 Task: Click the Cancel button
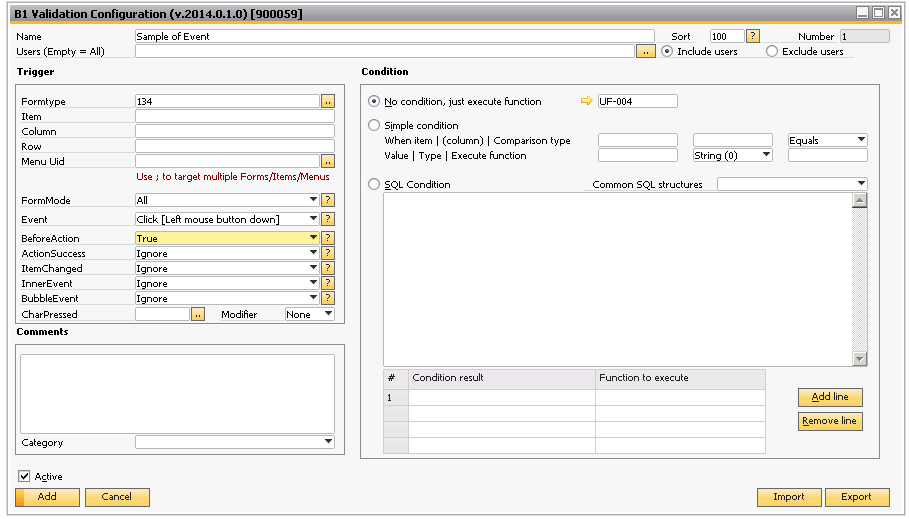(117, 497)
